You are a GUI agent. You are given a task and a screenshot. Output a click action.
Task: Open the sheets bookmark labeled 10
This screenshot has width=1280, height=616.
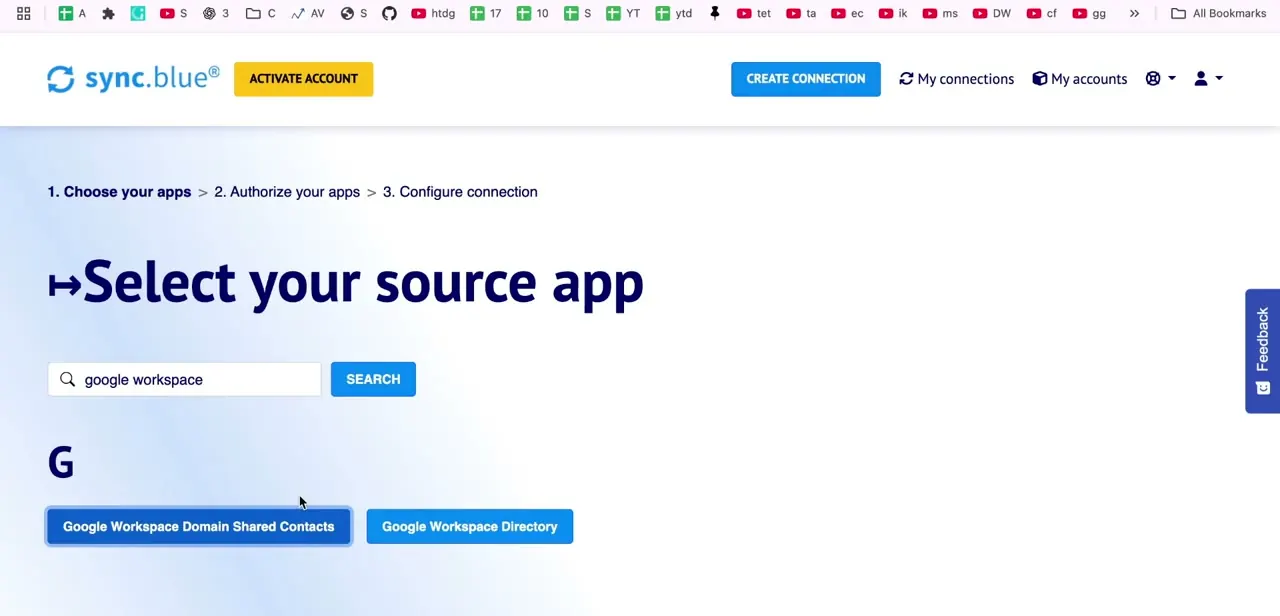click(x=532, y=14)
